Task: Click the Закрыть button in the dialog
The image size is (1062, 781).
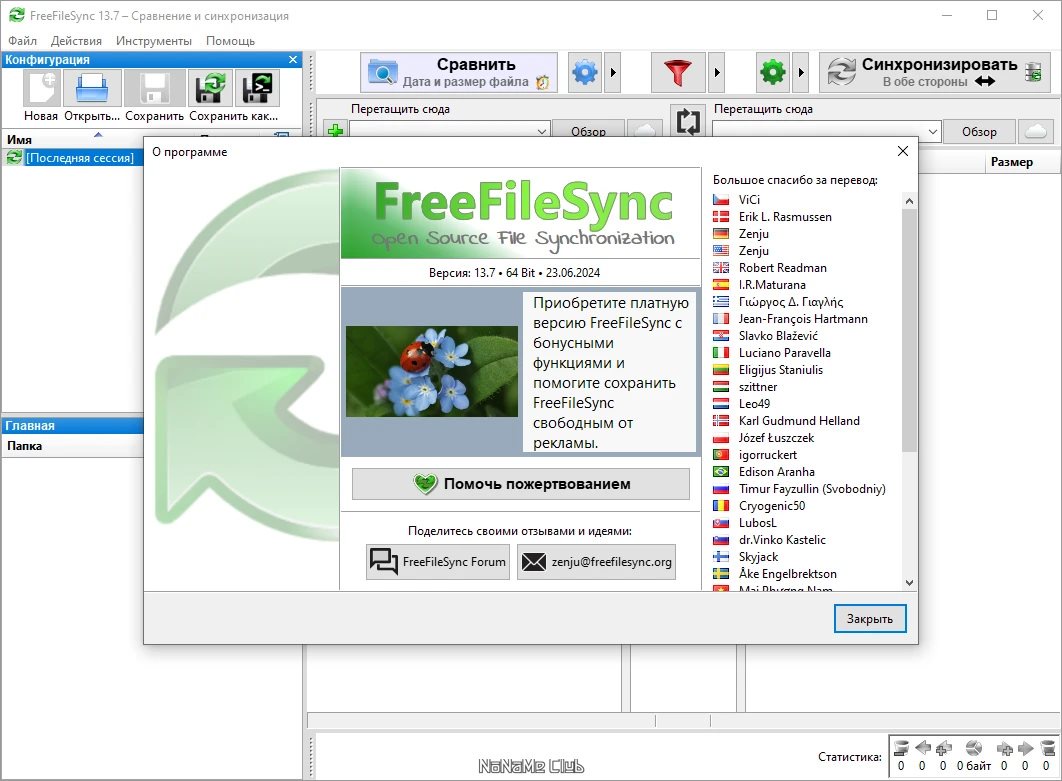Action: 870,618
